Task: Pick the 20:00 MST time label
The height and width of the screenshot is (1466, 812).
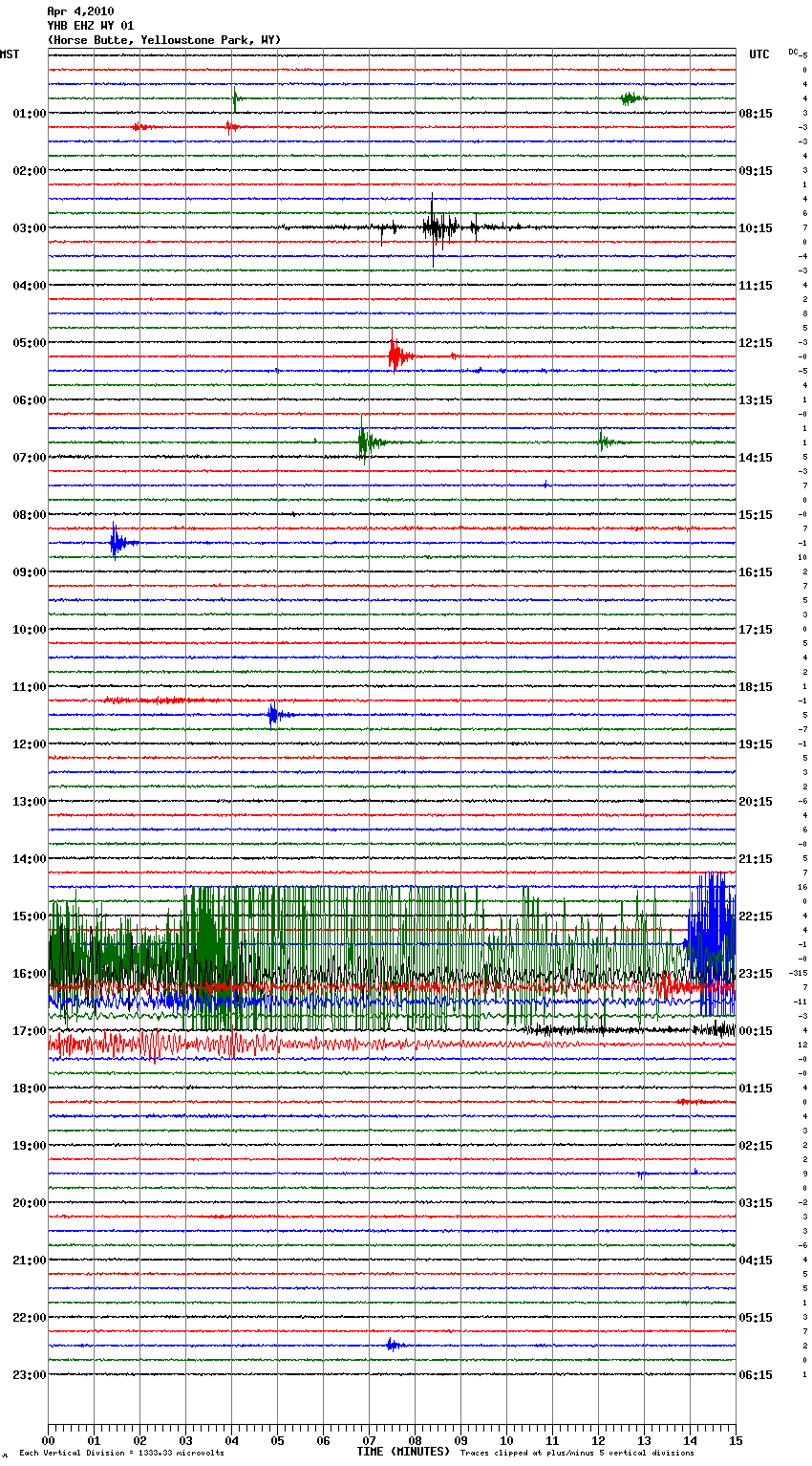Action: pos(30,1203)
